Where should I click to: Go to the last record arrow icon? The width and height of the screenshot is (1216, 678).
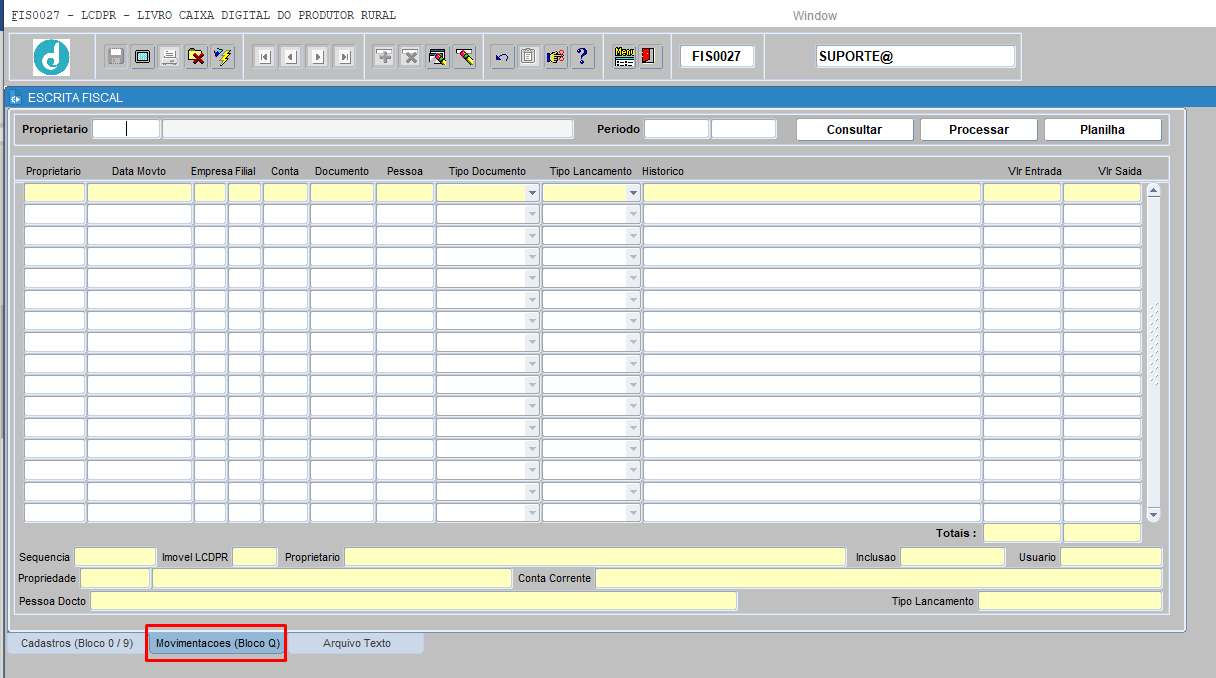pos(345,57)
